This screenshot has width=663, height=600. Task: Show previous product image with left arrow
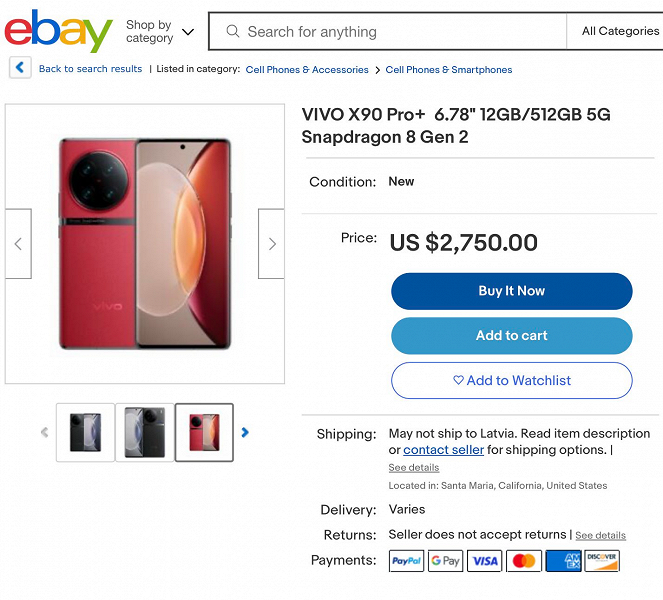point(18,244)
